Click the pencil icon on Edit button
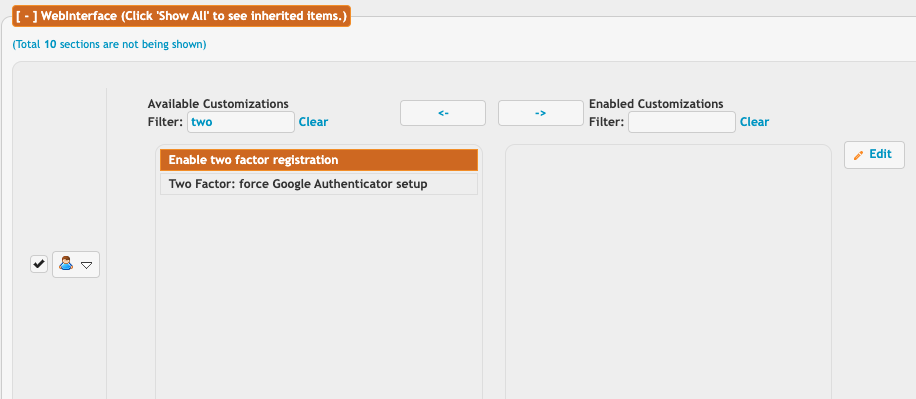Viewport: 916px width, 399px height. coord(858,155)
